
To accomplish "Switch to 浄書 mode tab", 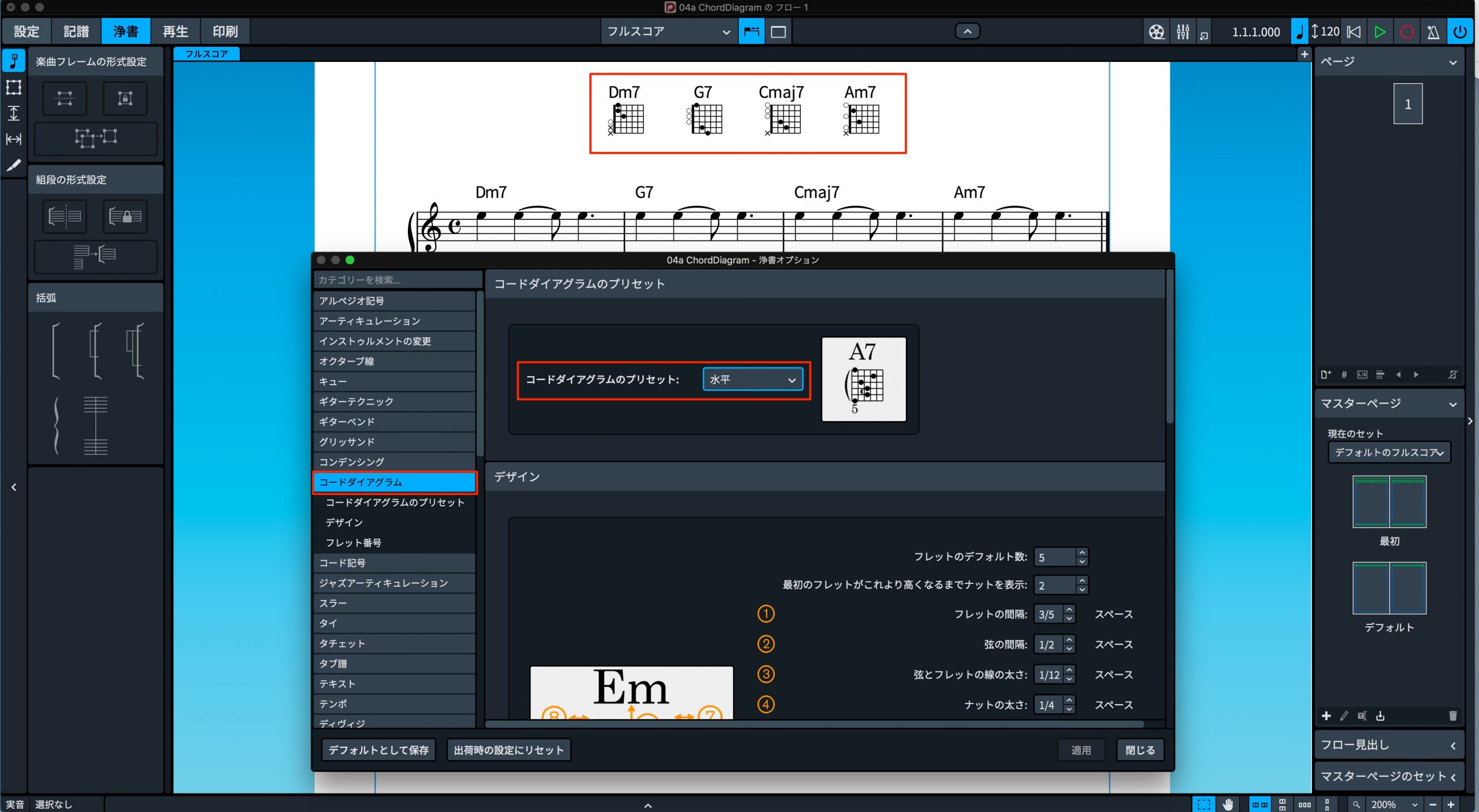I will tap(126, 31).
